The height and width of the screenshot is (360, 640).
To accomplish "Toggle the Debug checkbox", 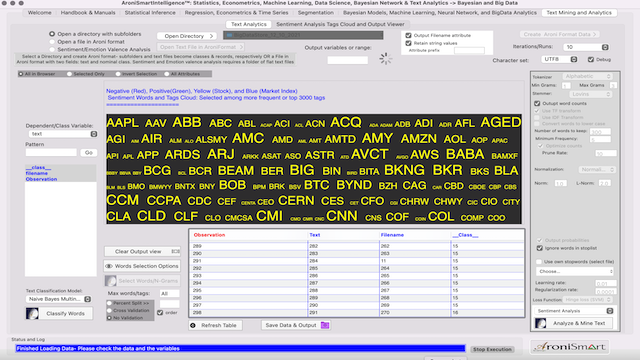I will coord(591,60).
